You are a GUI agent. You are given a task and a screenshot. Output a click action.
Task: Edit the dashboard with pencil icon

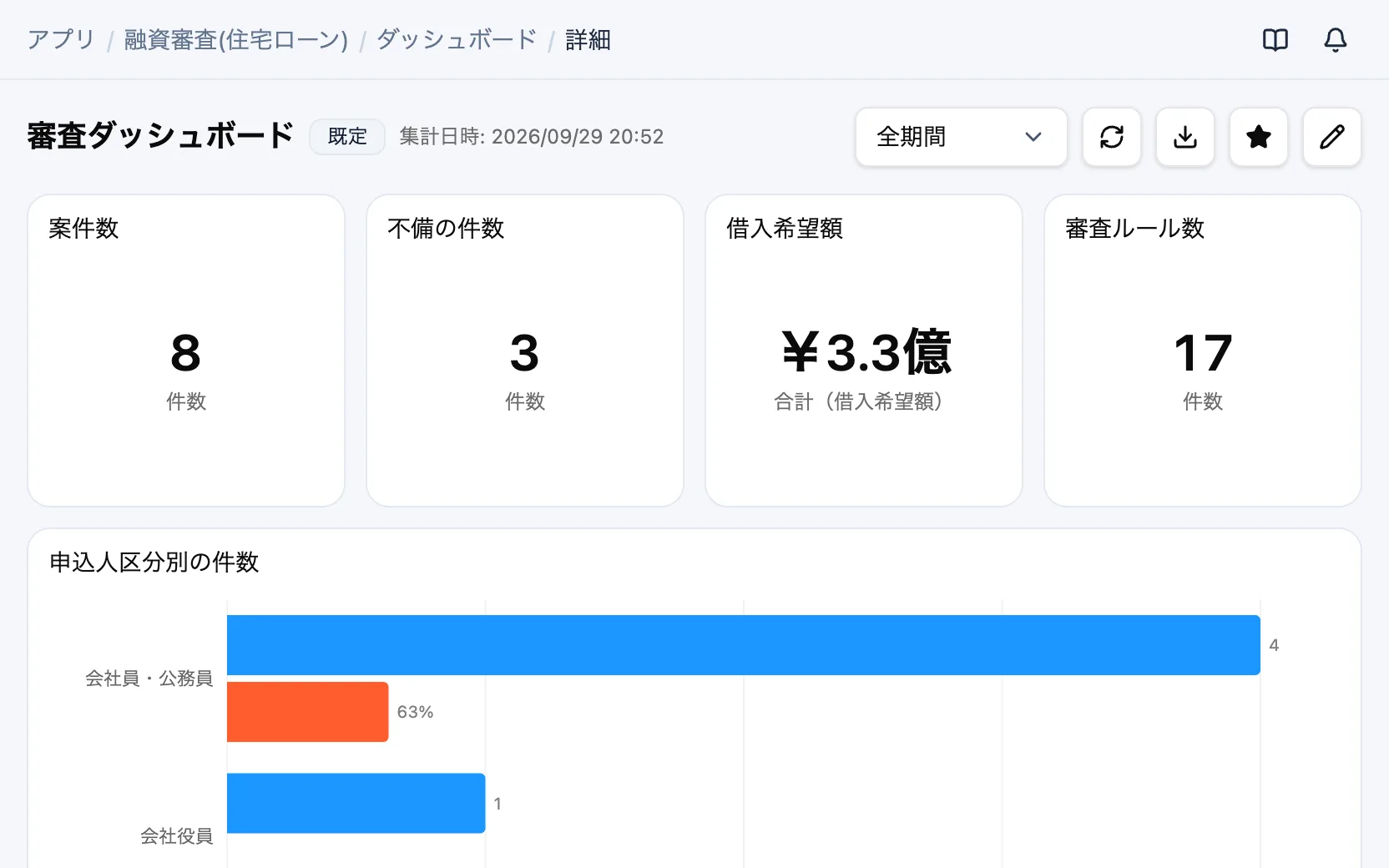coord(1331,137)
